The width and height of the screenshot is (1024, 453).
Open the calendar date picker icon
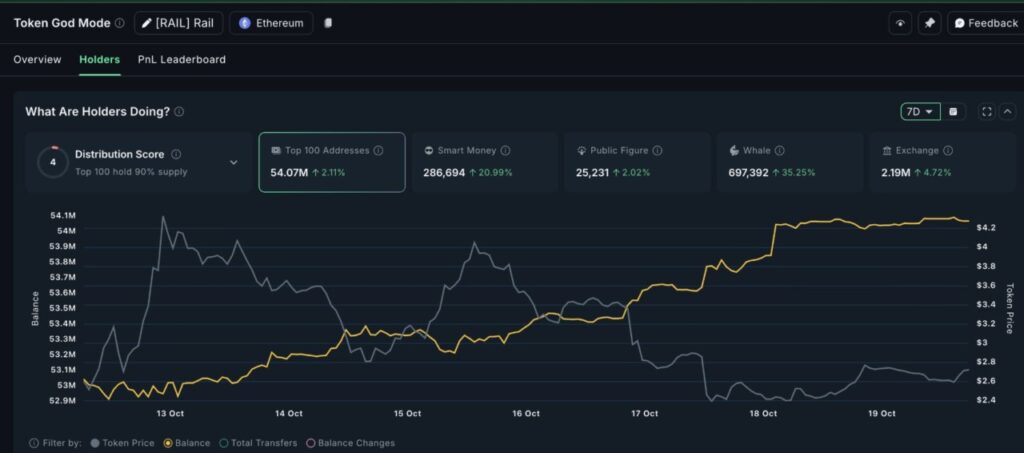pyautogui.click(x=953, y=112)
